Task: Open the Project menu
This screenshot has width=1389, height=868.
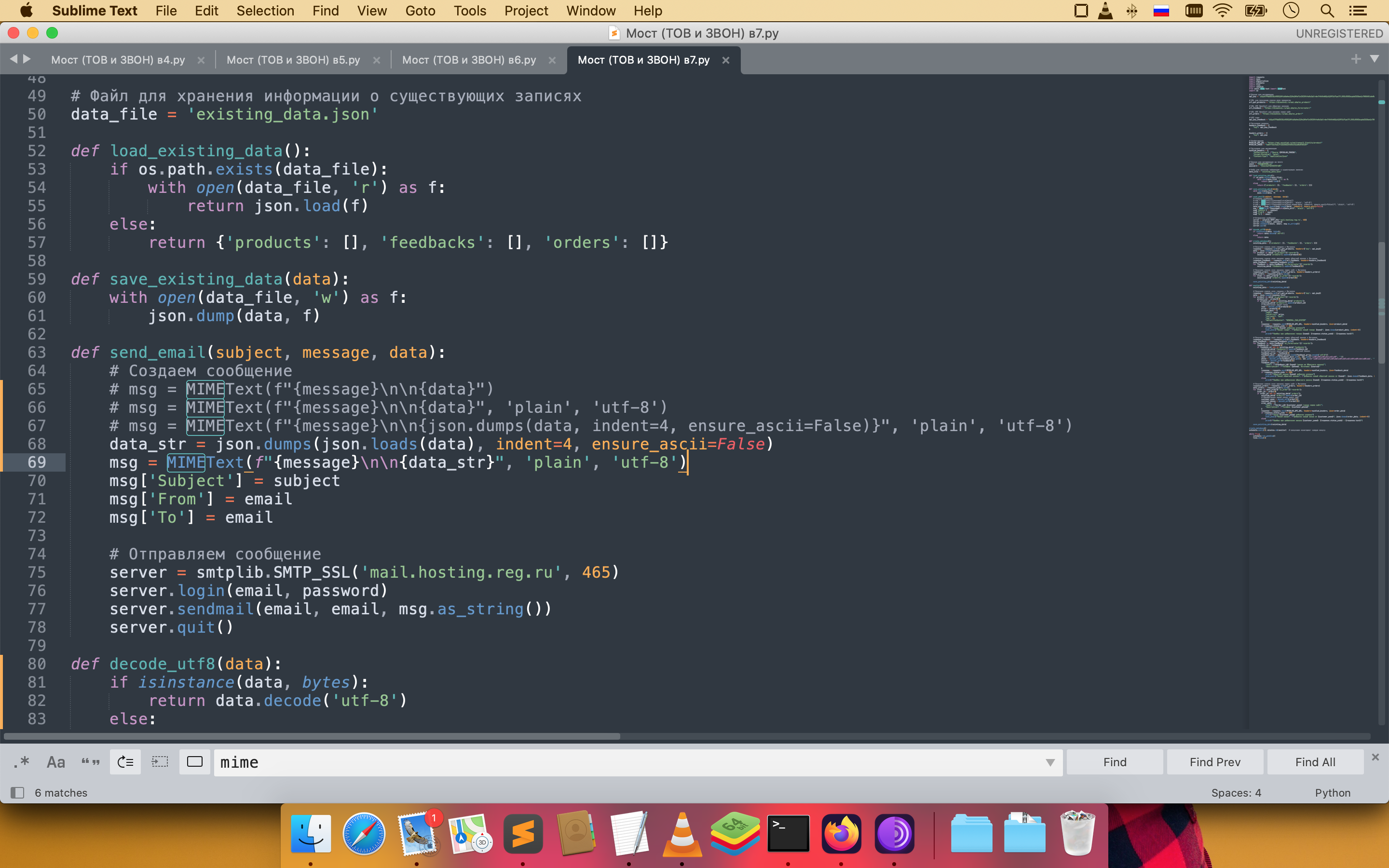Action: click(x=526, y=11)
